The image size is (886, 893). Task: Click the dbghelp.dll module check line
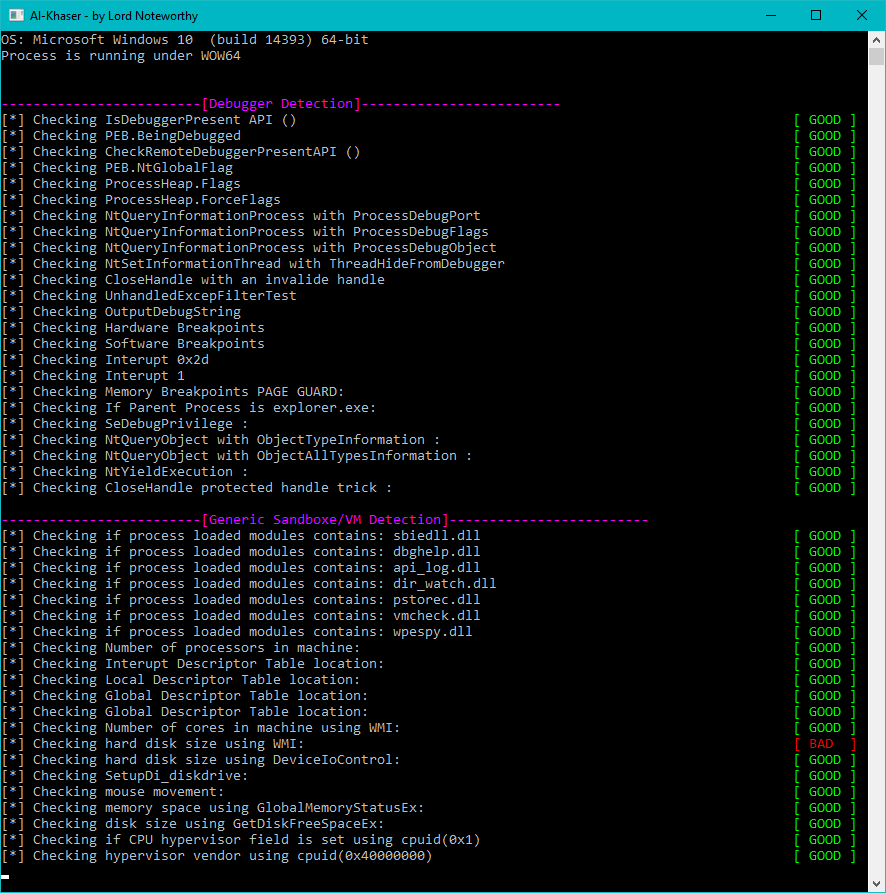[241, 551]
